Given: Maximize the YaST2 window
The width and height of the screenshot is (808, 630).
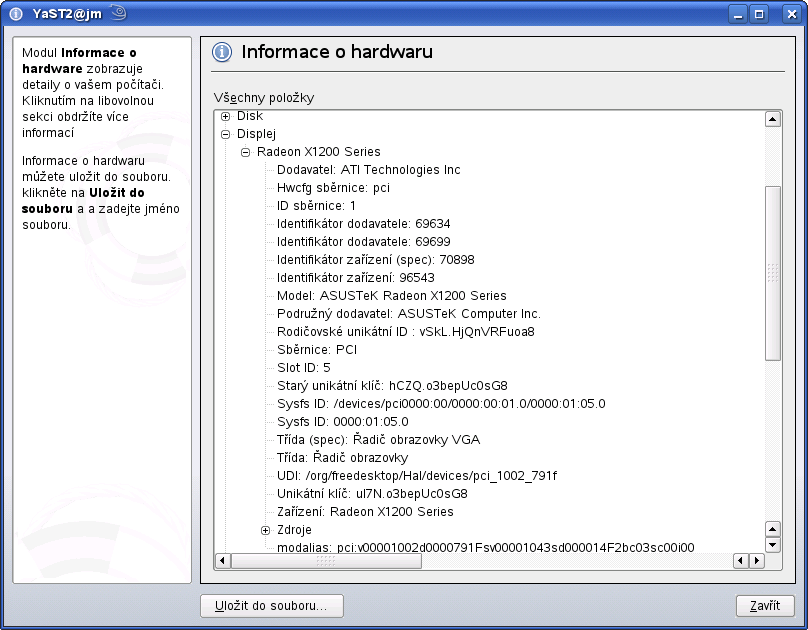Looking at the screenshot, I should pos(759,14).
